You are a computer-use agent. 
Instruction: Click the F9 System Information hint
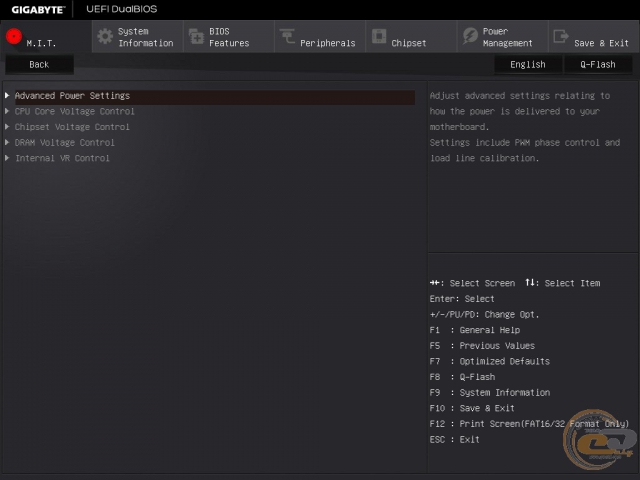click(x=489, y=393)
